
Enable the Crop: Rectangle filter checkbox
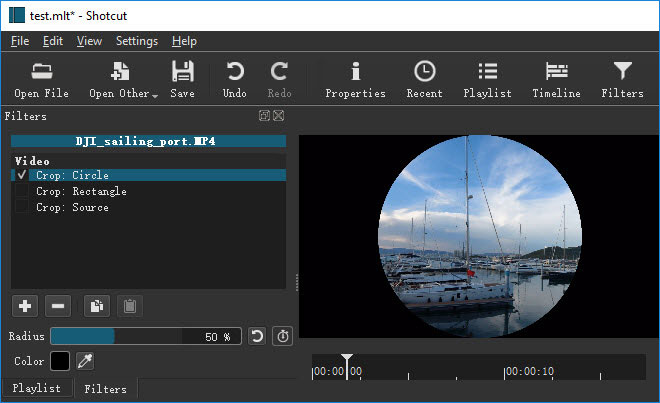22,191
